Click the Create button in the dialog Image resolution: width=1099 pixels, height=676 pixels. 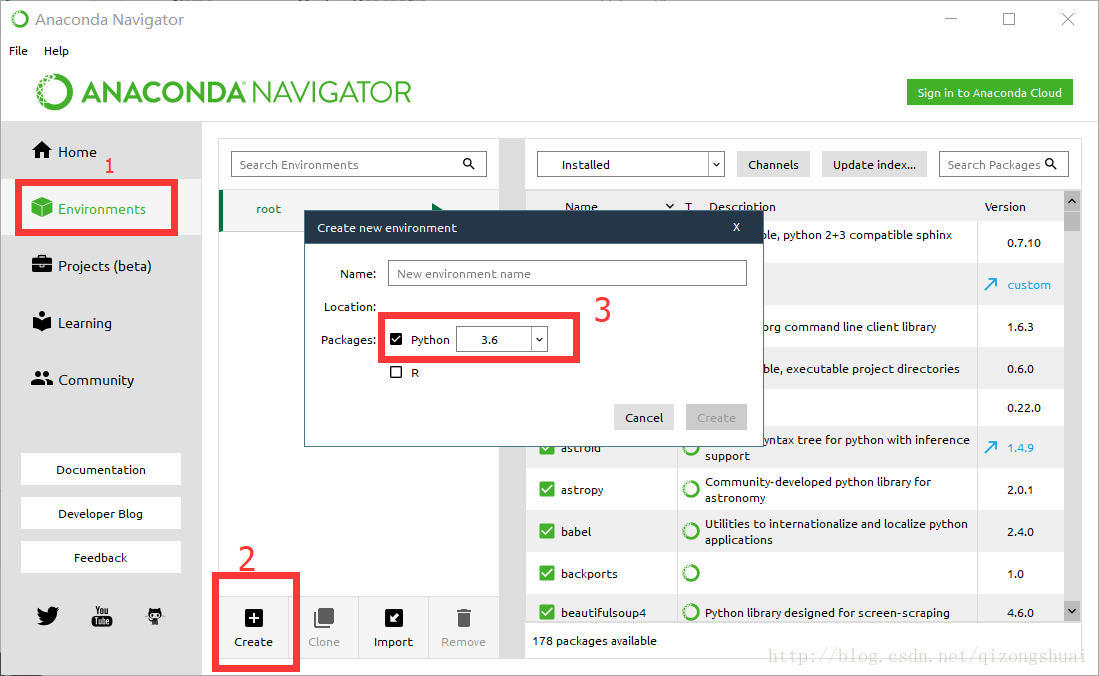[x=716, y=417]
